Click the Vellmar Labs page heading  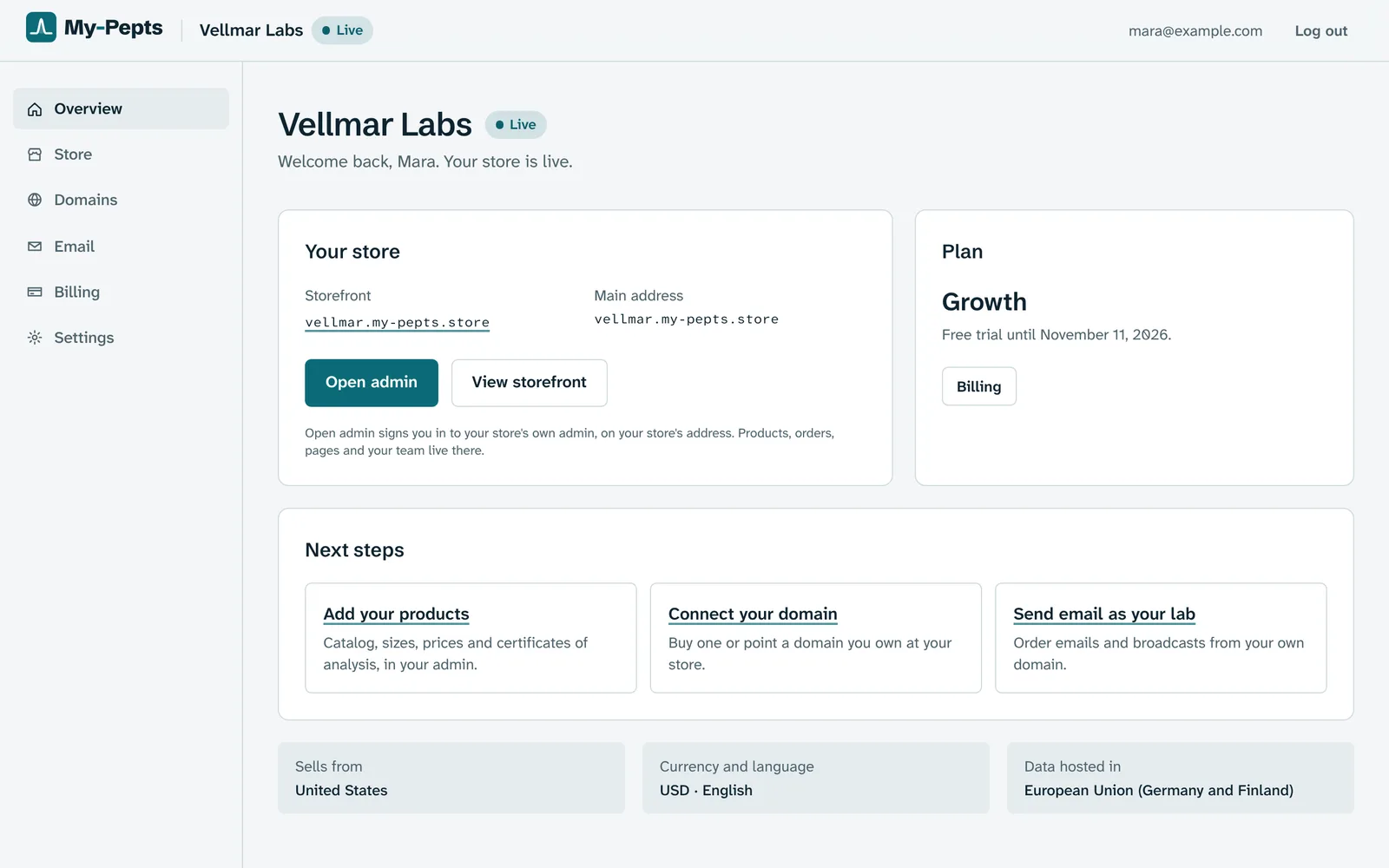click(375, 125)
